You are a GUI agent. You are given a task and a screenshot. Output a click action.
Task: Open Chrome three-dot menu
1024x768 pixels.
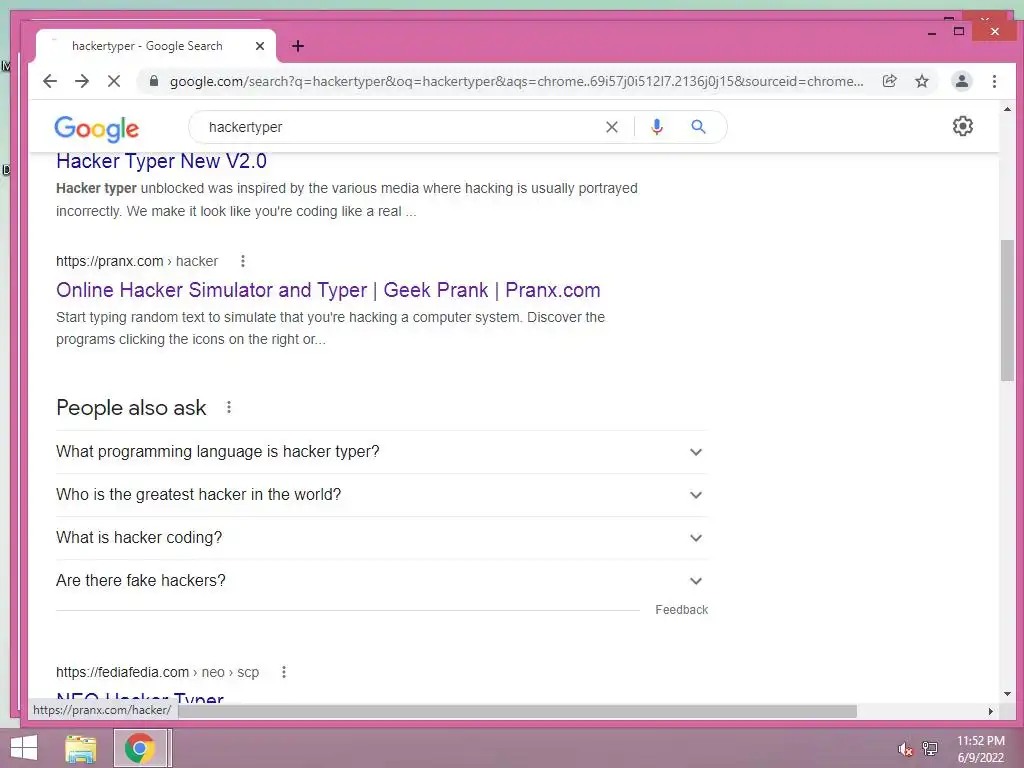point(994,81)
